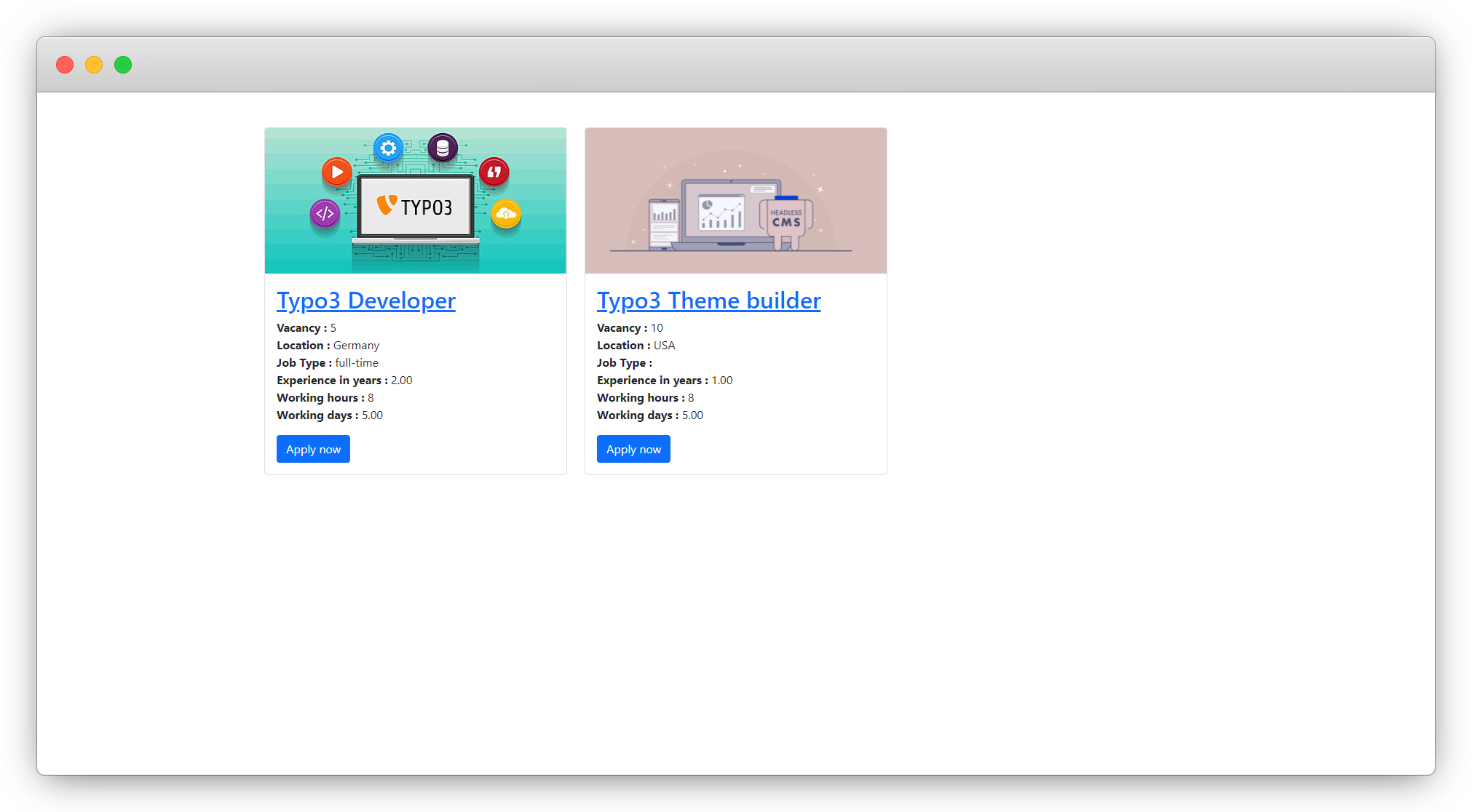Click the orange play icon in banner

click(336, 172)
